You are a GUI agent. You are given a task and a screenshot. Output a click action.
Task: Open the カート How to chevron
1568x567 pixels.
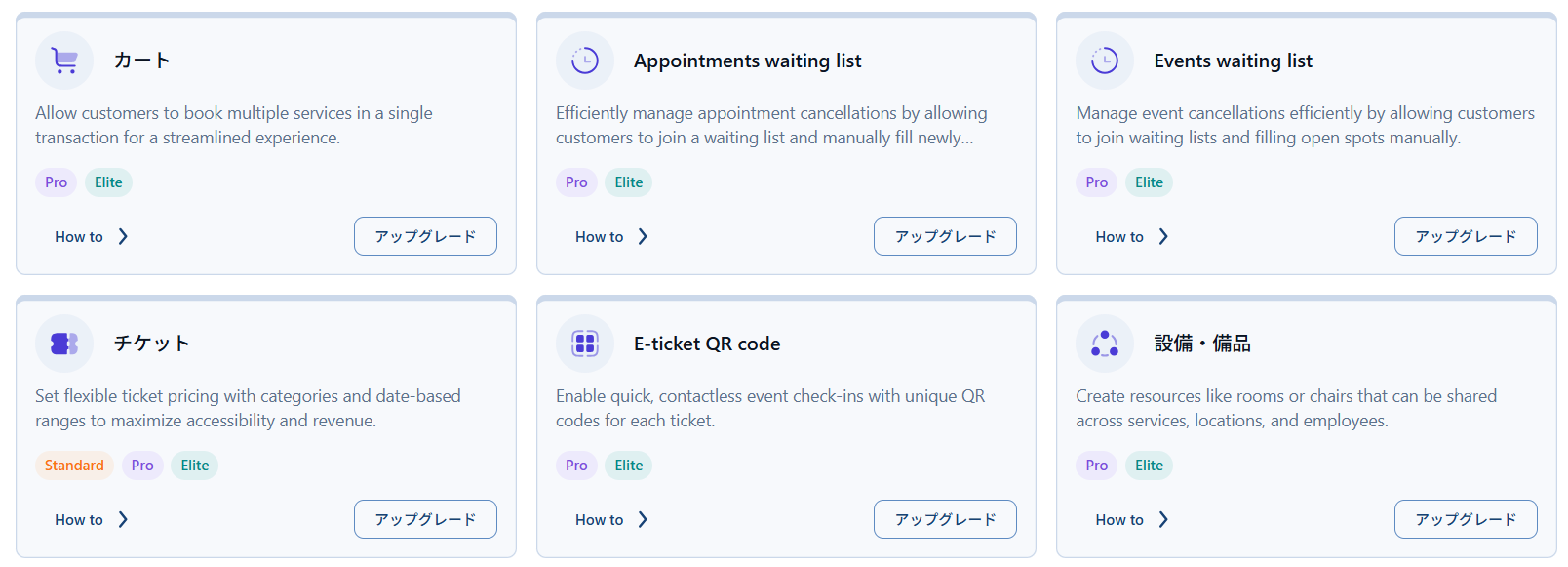[x=123, y=237]
